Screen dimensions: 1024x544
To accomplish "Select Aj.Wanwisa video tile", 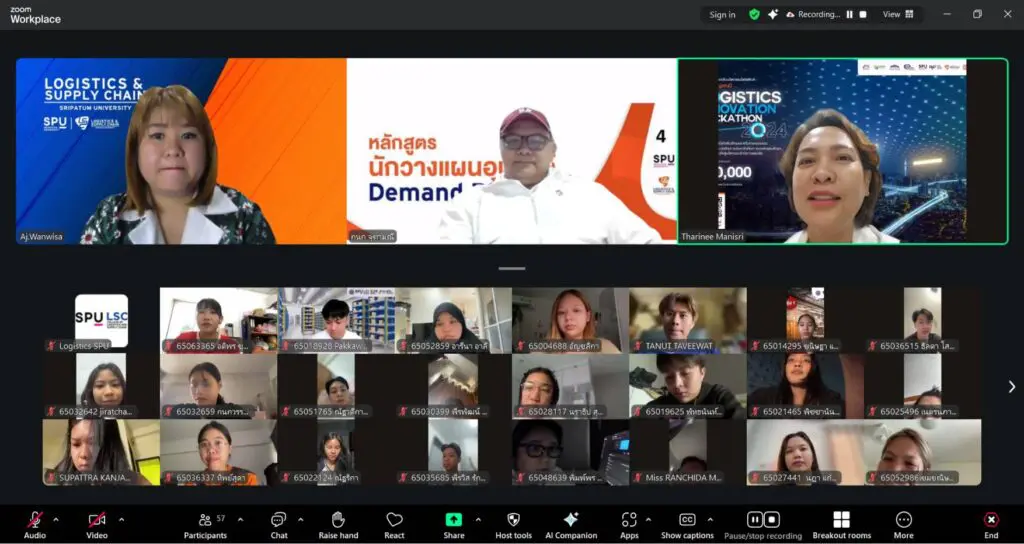I will (x=182, y=151).
